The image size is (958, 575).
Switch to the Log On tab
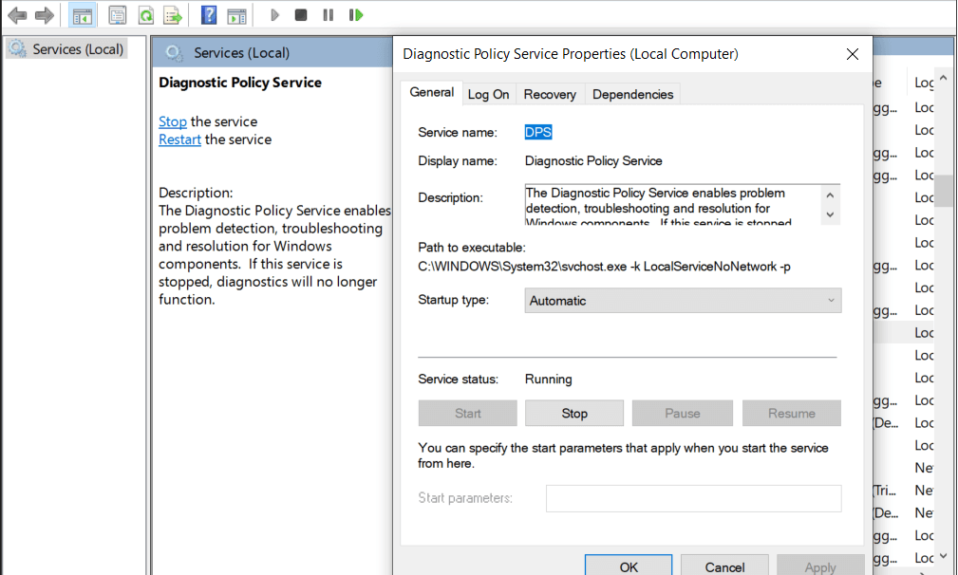click(488, 94)
